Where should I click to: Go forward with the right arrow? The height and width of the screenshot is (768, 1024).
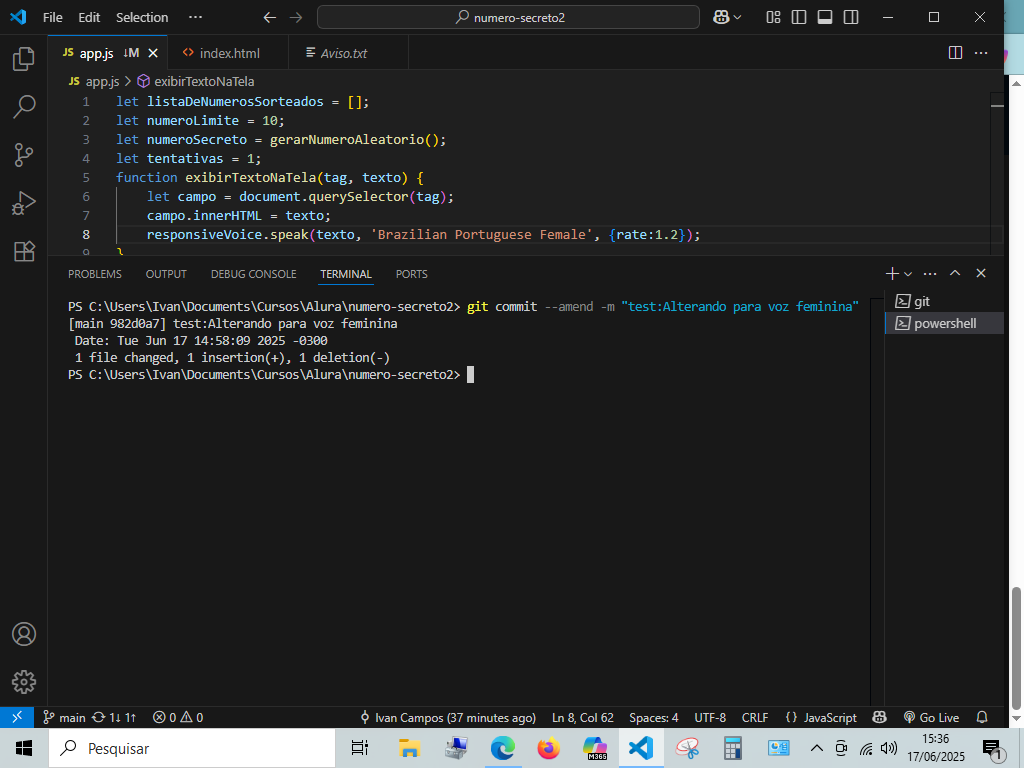click(x=296, y=18)
